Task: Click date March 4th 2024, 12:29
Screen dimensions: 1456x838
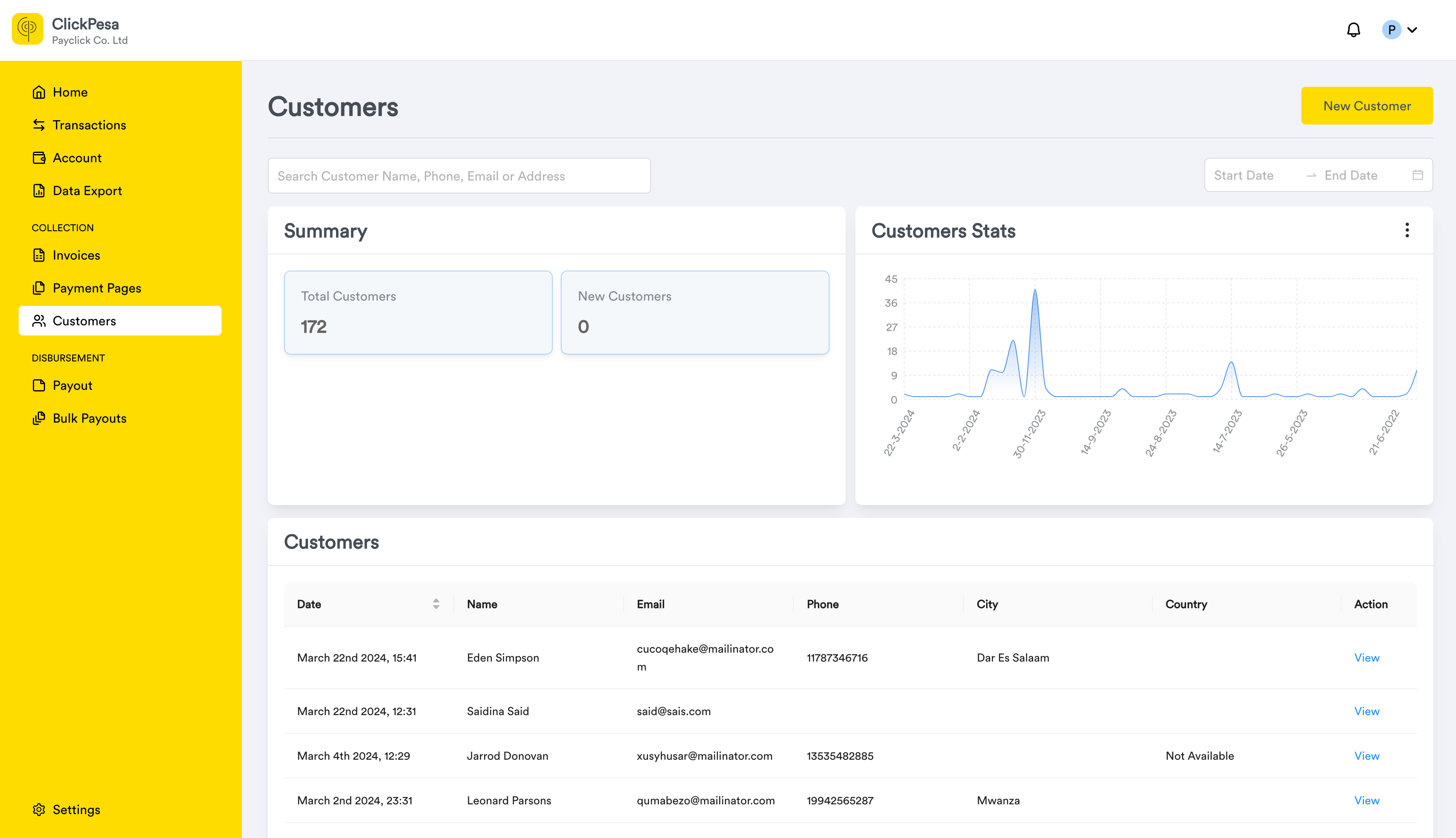Action: (x=353, y=756)
